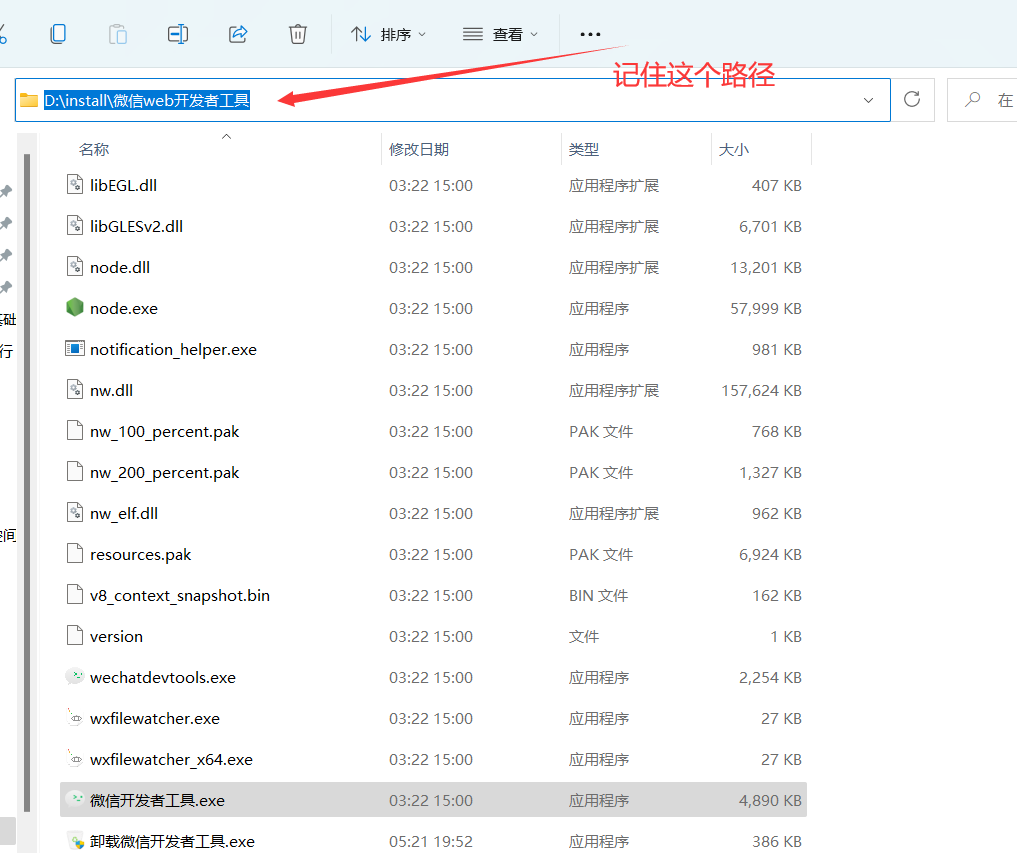Open the 排序 sort dropdown
The width and height of the screenshot is (1017, 853).
pyautogui.click(x=388, y=34)
